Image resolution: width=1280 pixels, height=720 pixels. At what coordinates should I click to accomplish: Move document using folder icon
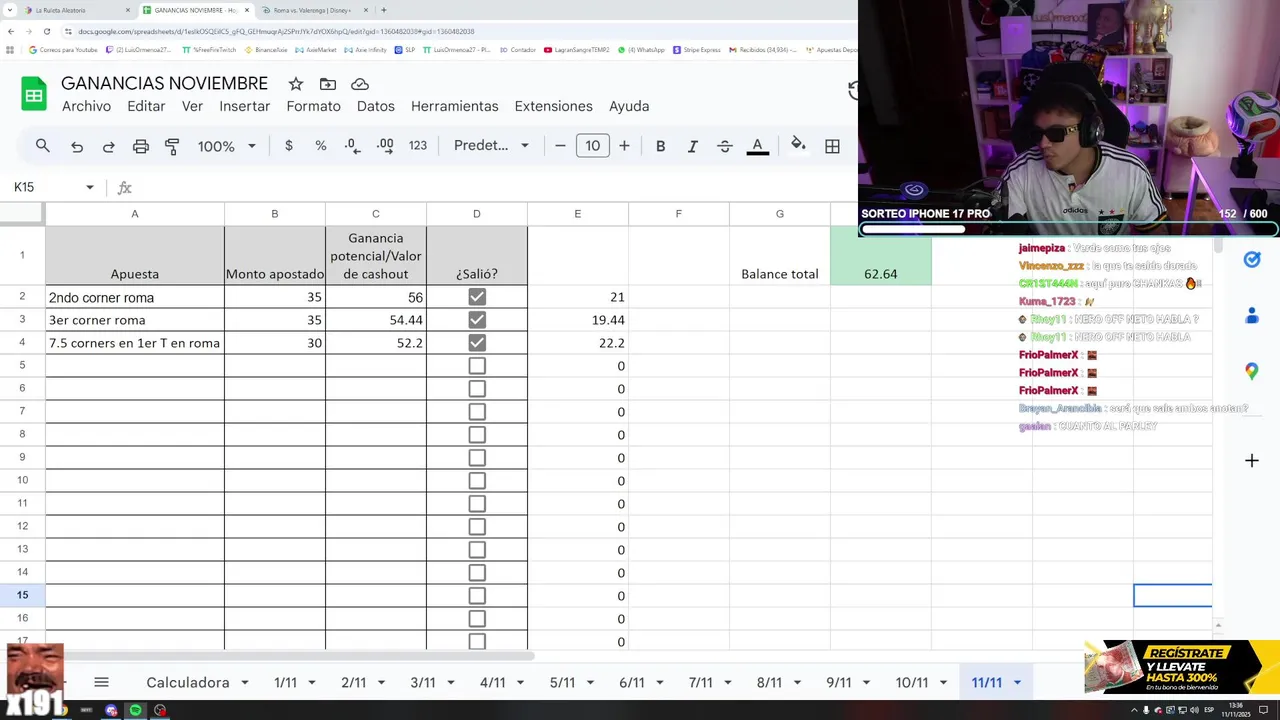coord(328,84)
